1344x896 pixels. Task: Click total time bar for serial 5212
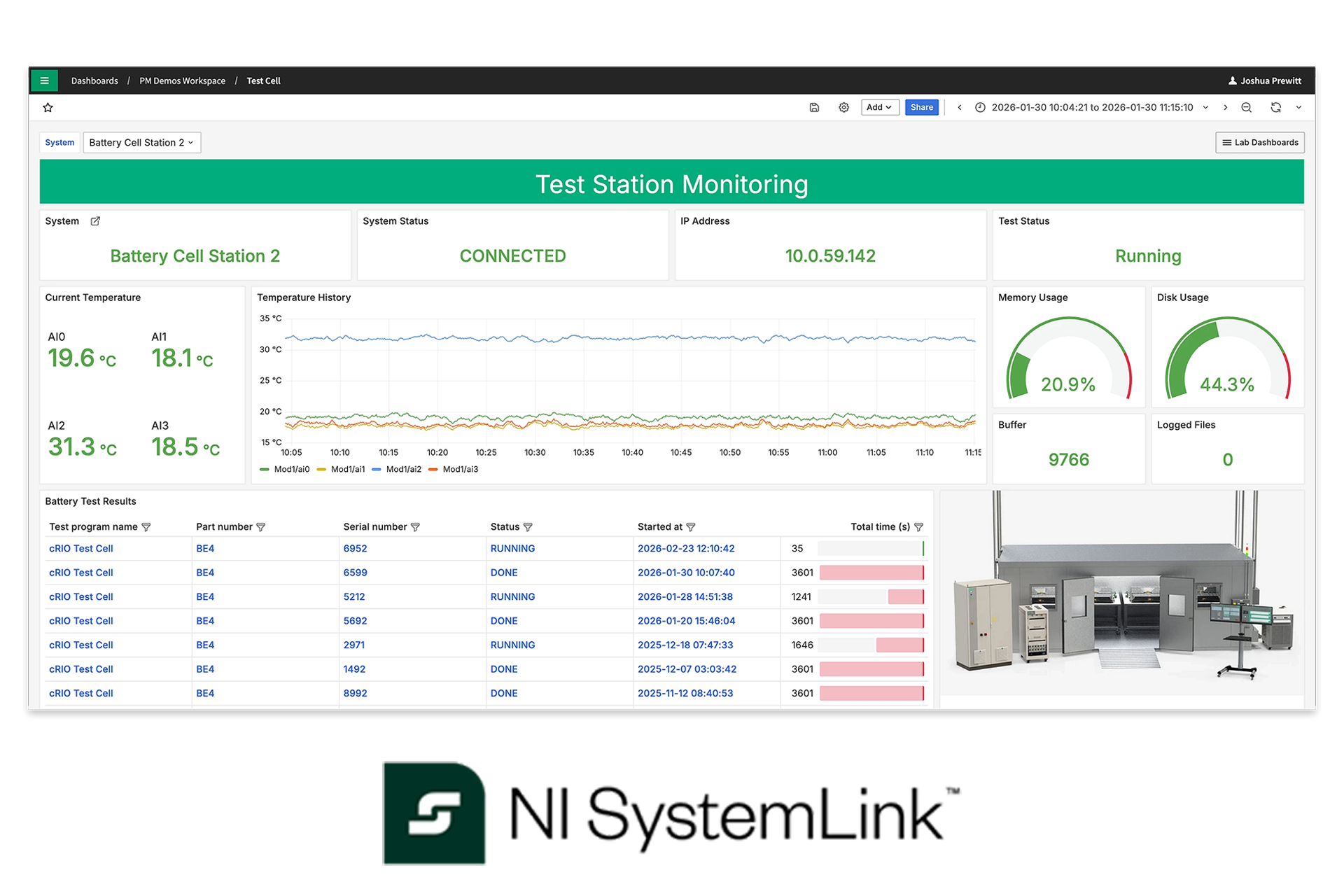(x=871, y=597)
